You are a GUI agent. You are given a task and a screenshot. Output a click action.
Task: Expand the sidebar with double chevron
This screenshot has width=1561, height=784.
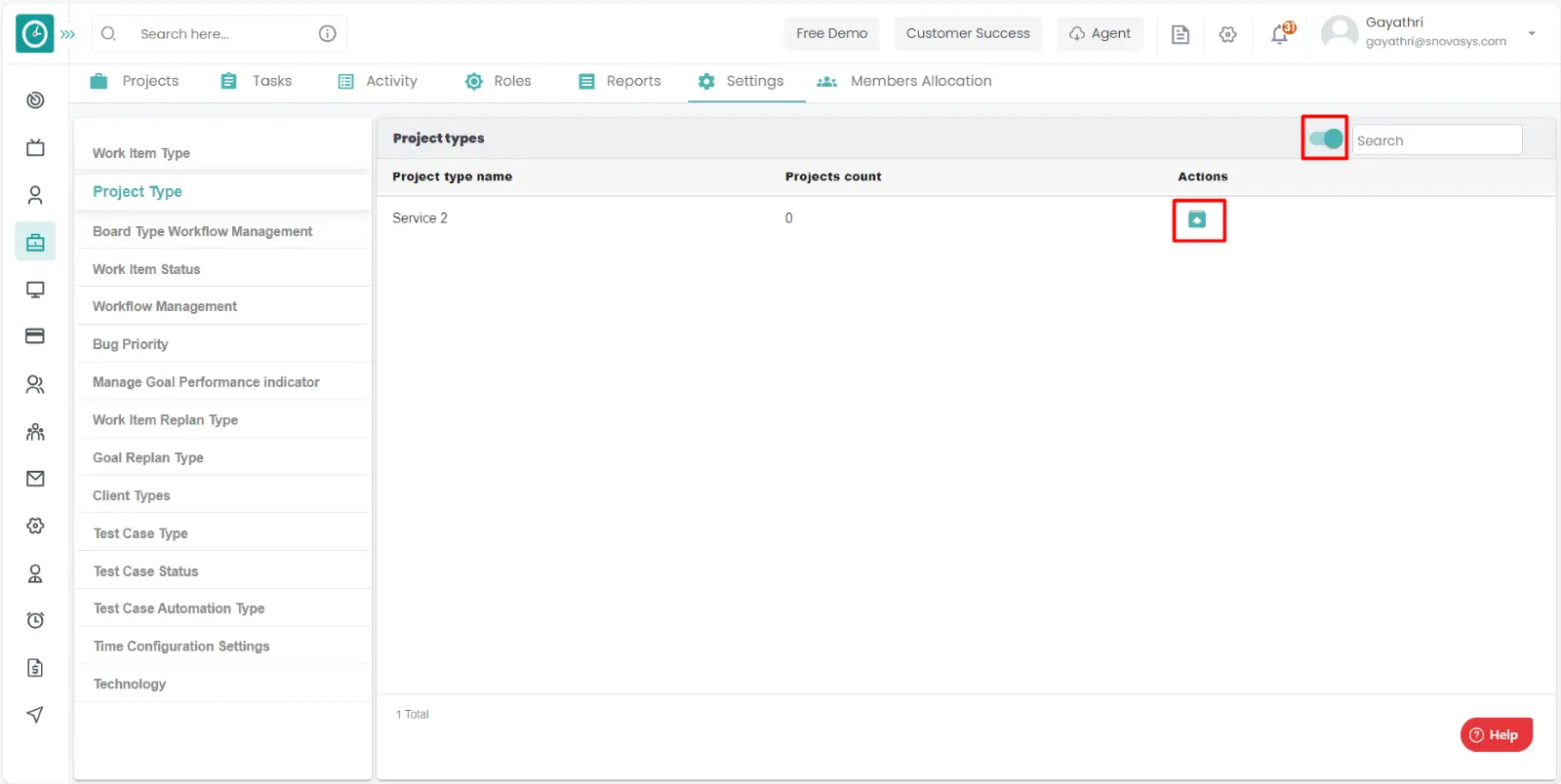pos(67,34)
